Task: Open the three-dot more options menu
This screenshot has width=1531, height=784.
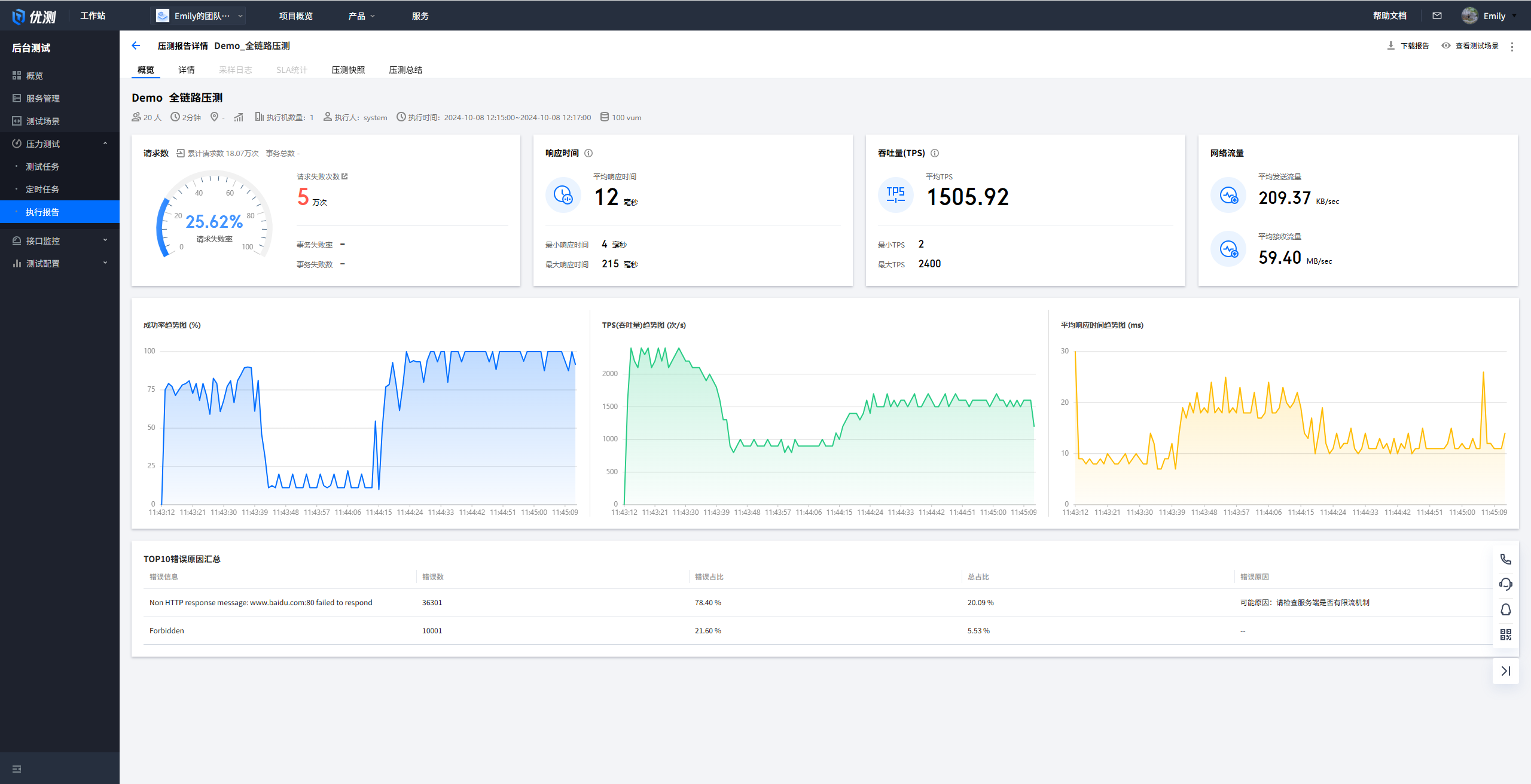Action: coord(1512,46)
